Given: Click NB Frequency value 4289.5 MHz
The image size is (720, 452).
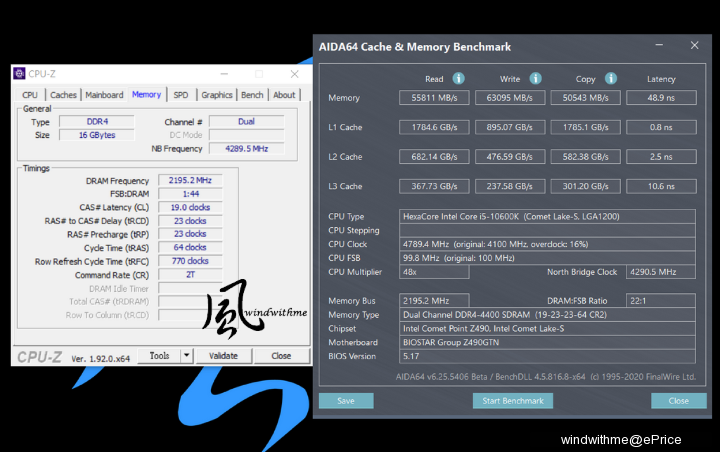Looking at the screenshot, I should pos(247,148).
